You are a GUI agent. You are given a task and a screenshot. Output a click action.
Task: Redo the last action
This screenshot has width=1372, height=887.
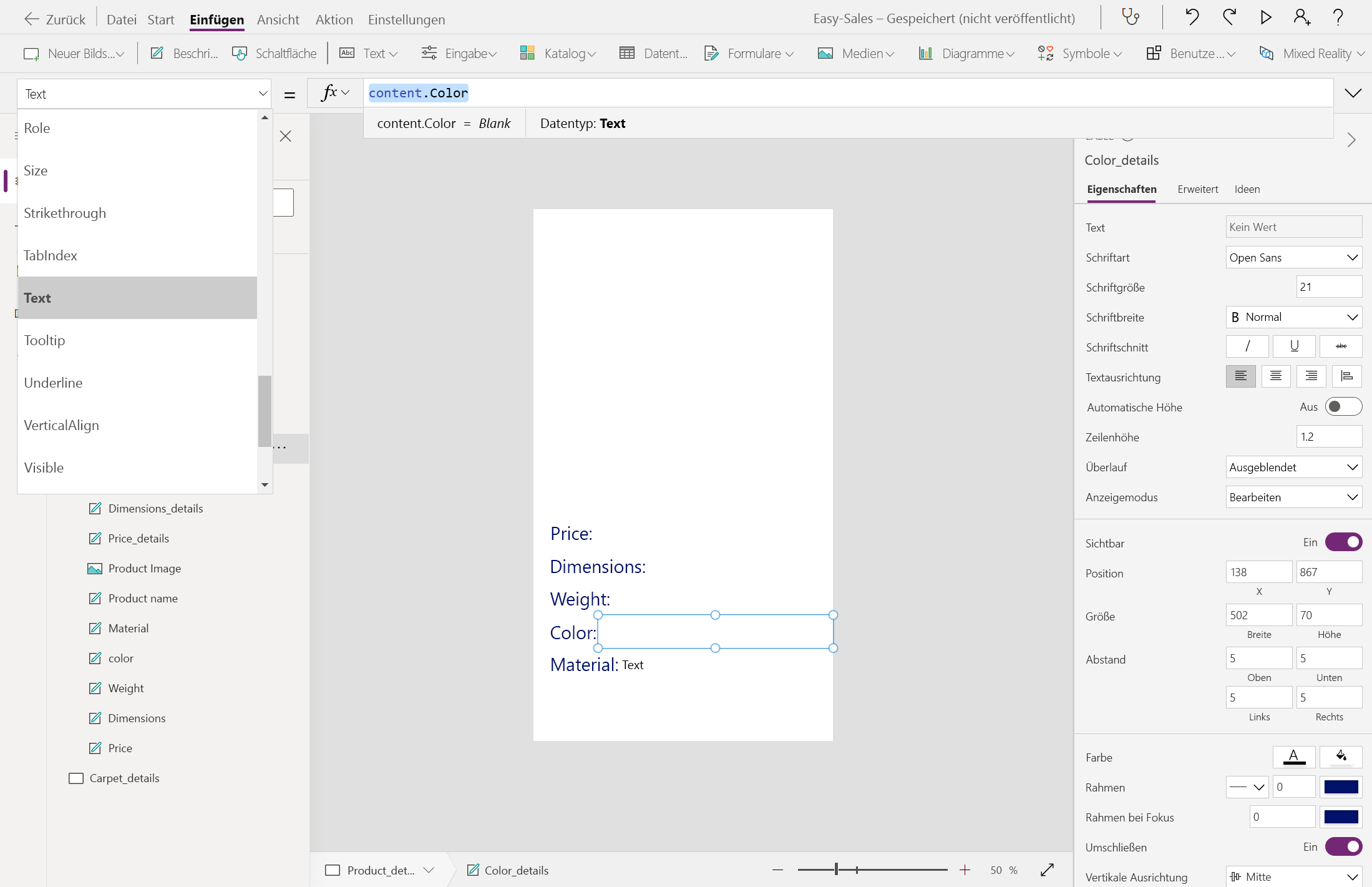pyautogui.click(x=1229, y=17)
